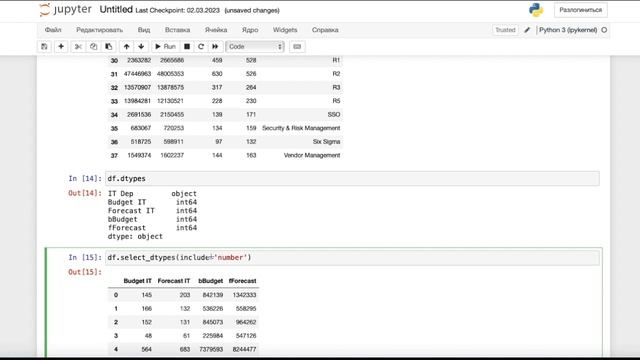
Task: Run the selected cell
Action: pyautogui.click(x=165, y=47)
